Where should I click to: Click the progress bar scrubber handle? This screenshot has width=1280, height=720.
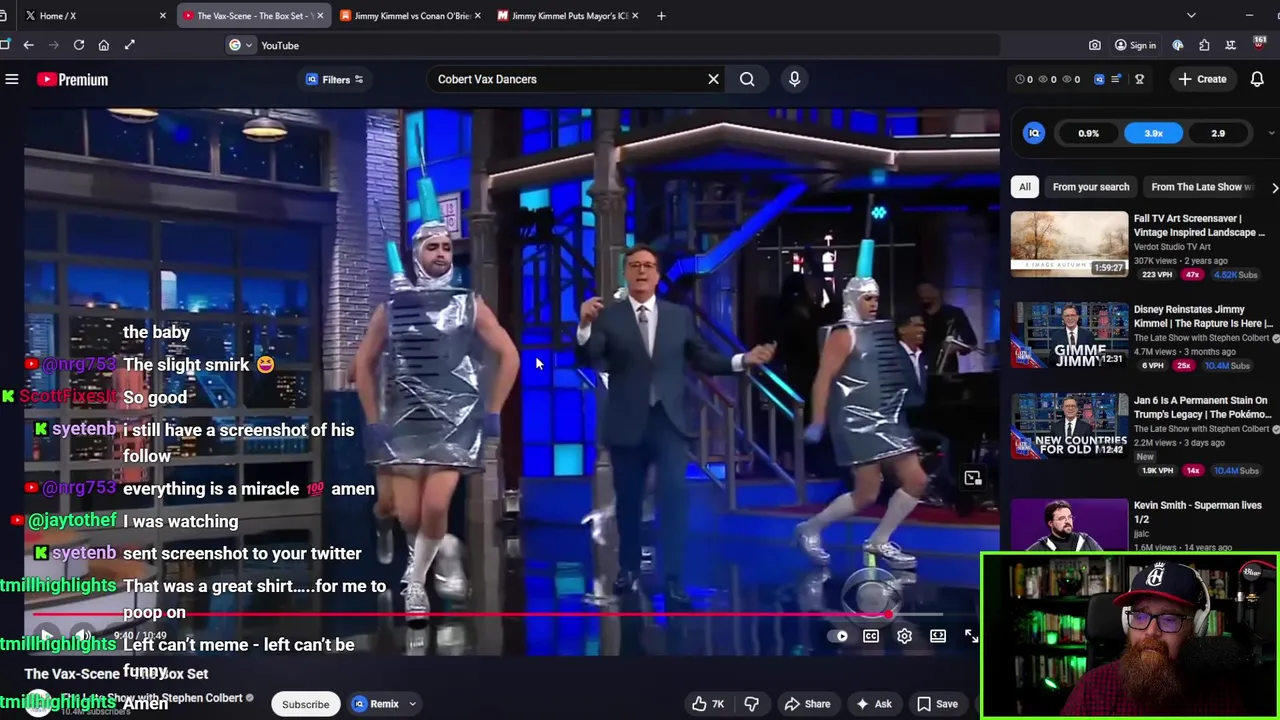(888, 614)
